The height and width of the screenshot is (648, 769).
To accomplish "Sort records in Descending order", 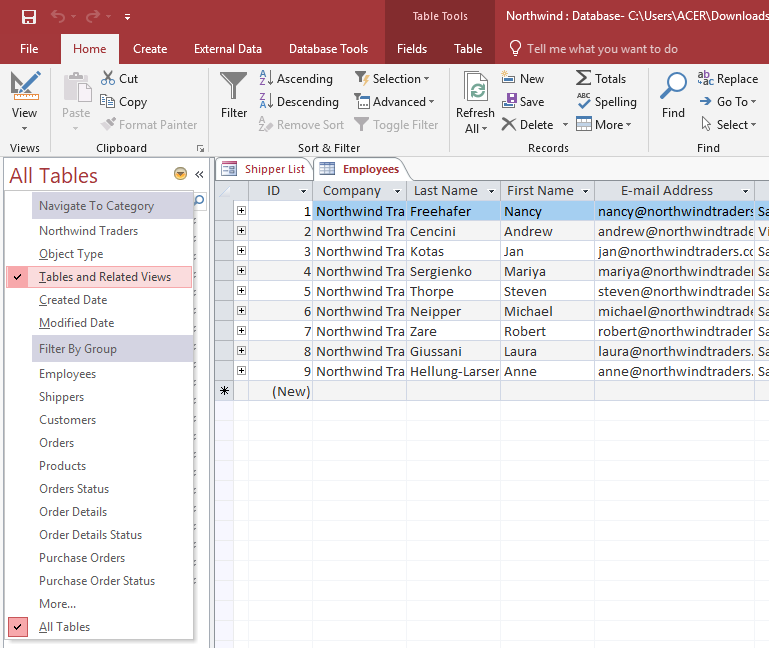I will click(298, 101).
